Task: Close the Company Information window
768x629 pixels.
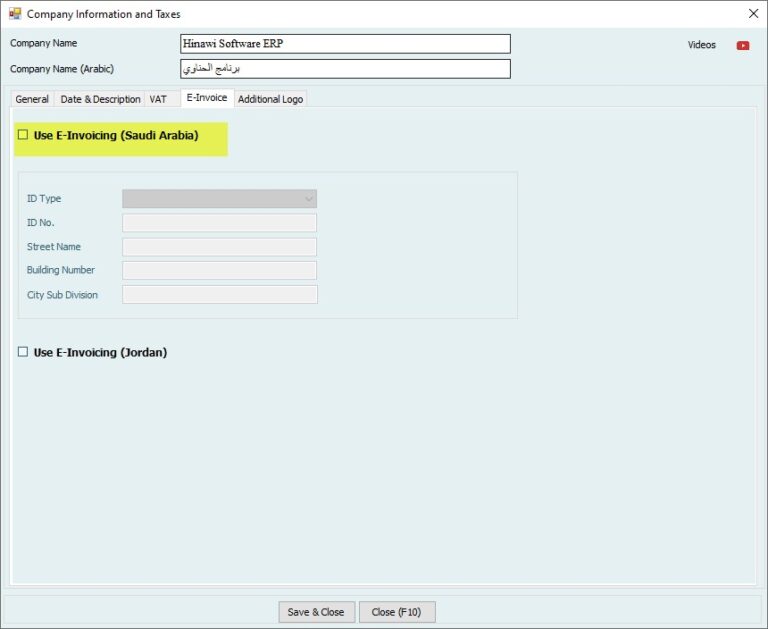Action: point(753,13)
